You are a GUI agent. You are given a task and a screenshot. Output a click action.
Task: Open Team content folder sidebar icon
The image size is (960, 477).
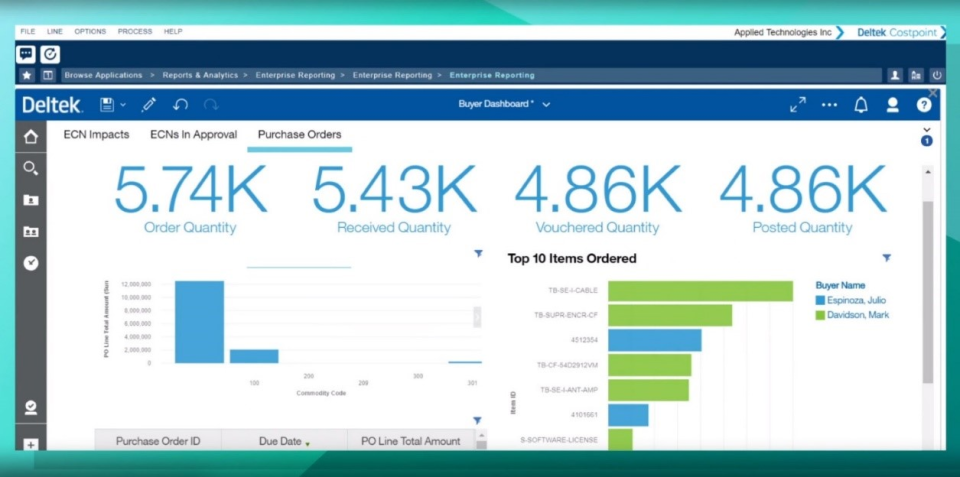pos(31,232)
